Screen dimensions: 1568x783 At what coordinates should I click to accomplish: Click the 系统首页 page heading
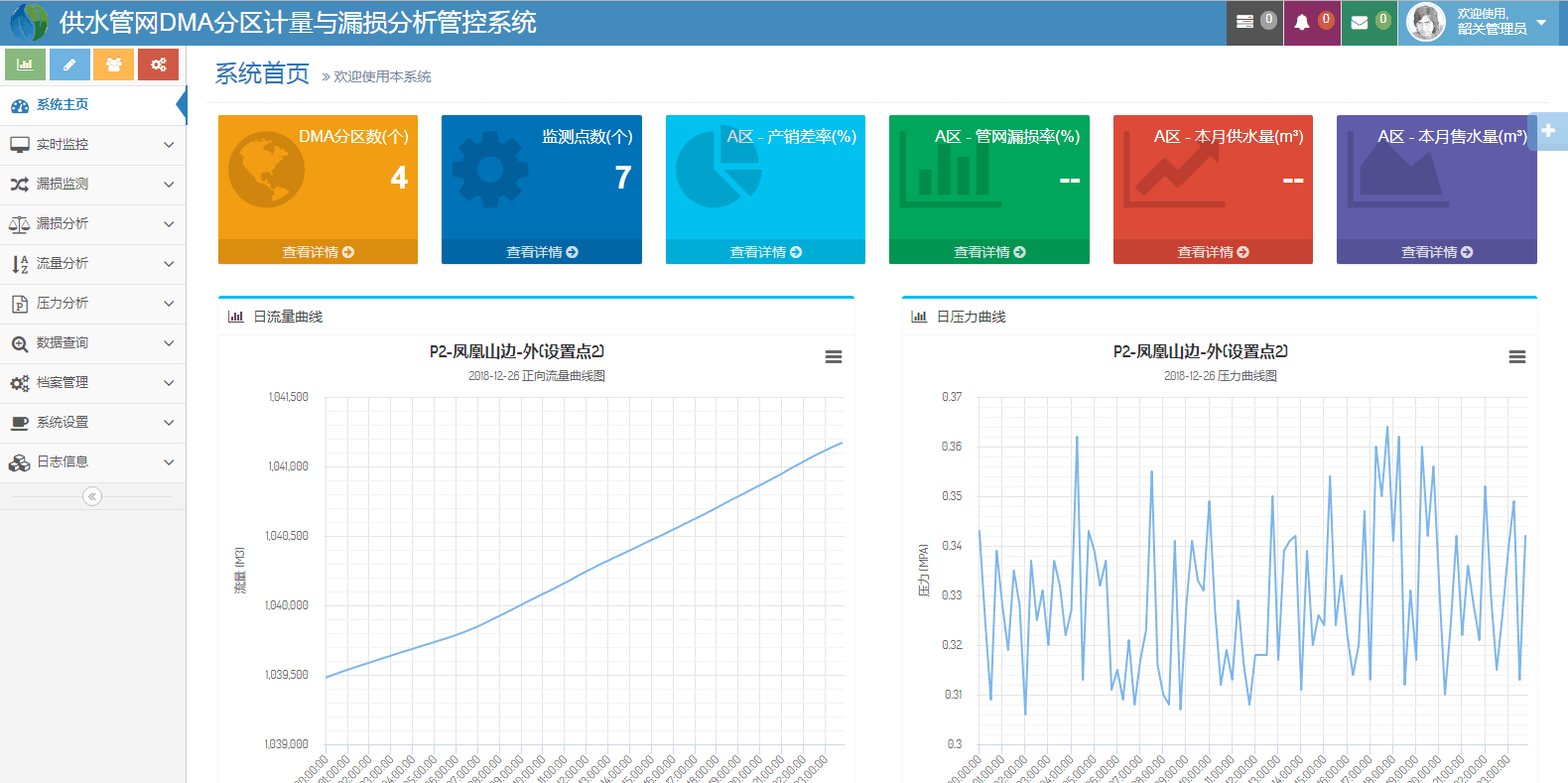click(x=262, y=73)
